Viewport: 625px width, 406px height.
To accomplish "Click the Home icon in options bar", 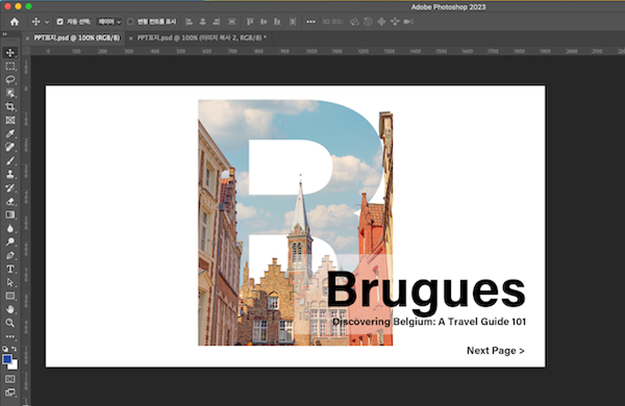I will coord(14,21).
